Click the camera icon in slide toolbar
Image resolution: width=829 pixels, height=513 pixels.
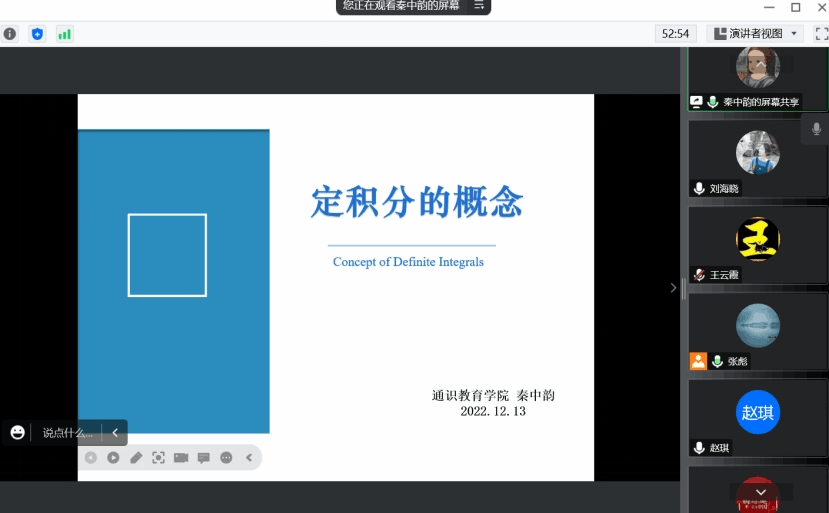[x=181, y=457]
